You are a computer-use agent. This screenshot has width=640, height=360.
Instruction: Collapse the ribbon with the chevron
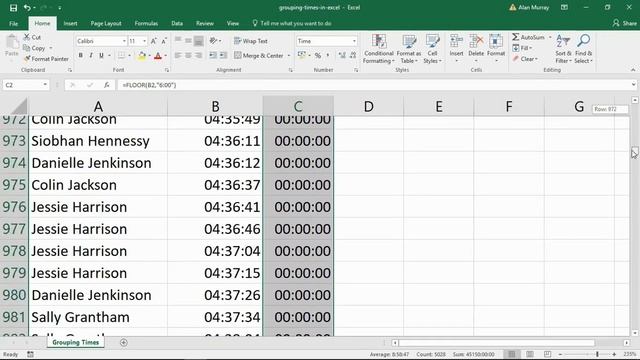point(633,70)
